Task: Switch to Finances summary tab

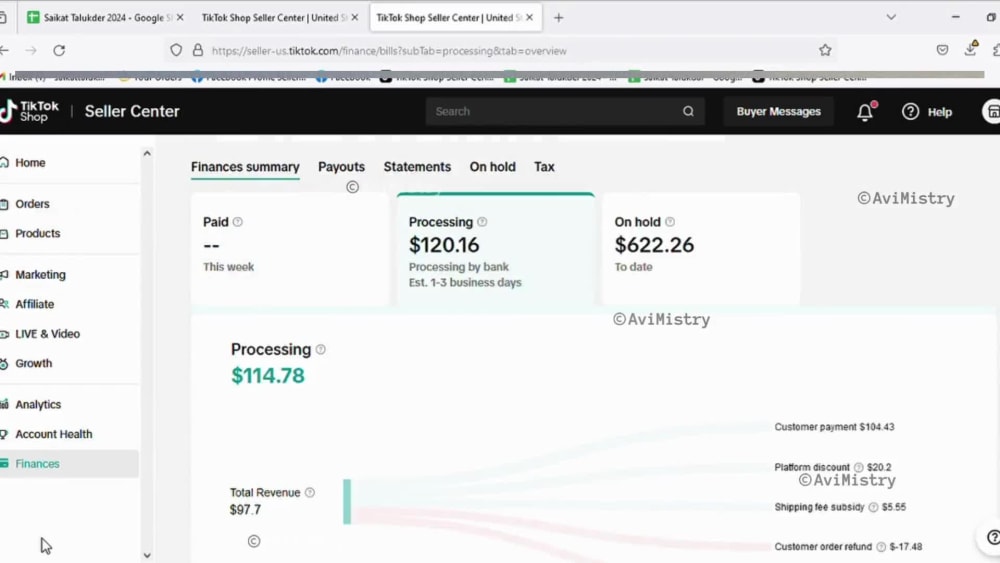Action: (x=245, y=167)
